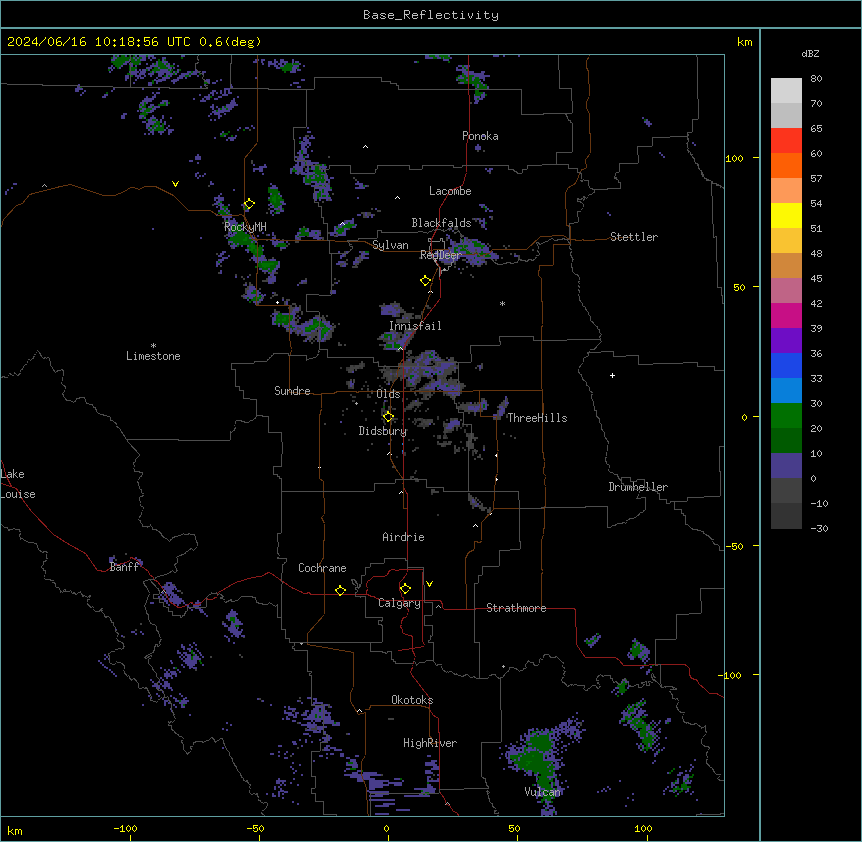
Task: Click the Calgary city label
Action: tap(400, 603)
